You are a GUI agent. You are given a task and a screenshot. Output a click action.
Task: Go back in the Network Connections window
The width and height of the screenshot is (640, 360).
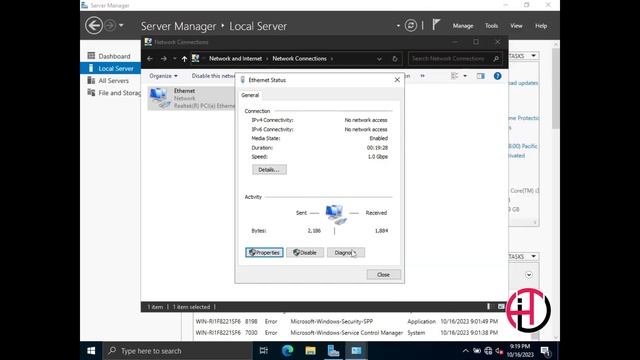click(150, 59)
